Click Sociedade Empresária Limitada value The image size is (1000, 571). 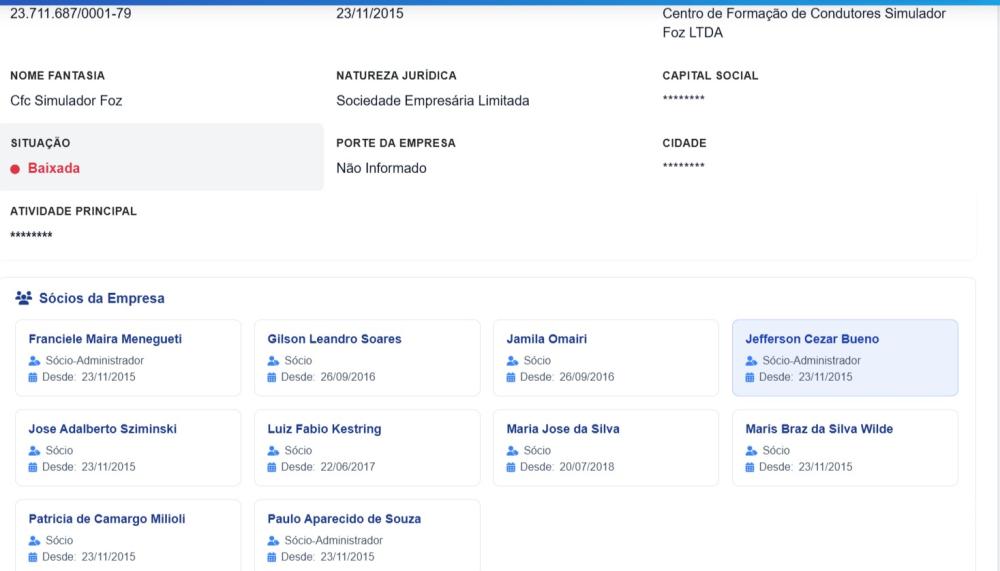point(432,101)
